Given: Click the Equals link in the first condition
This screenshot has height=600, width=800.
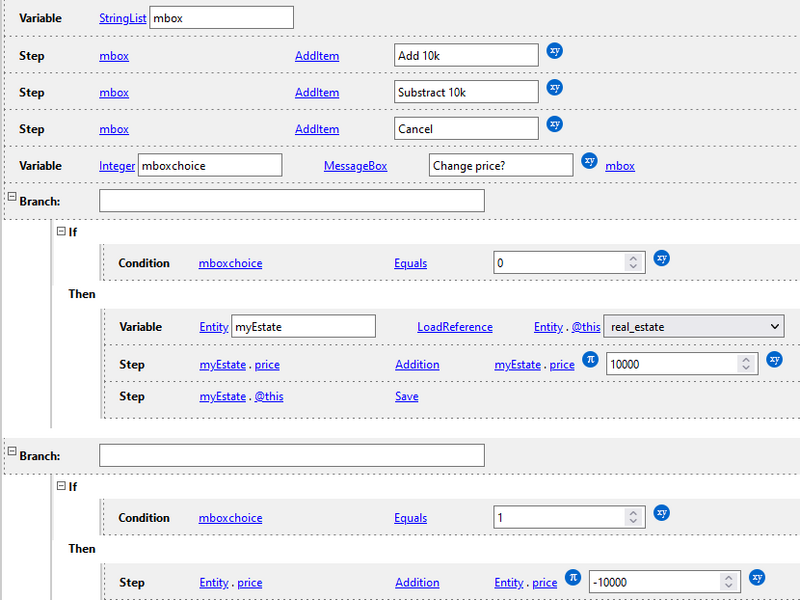Looking at the screenshot, I should pyautogui.click(x=410, y=263).
